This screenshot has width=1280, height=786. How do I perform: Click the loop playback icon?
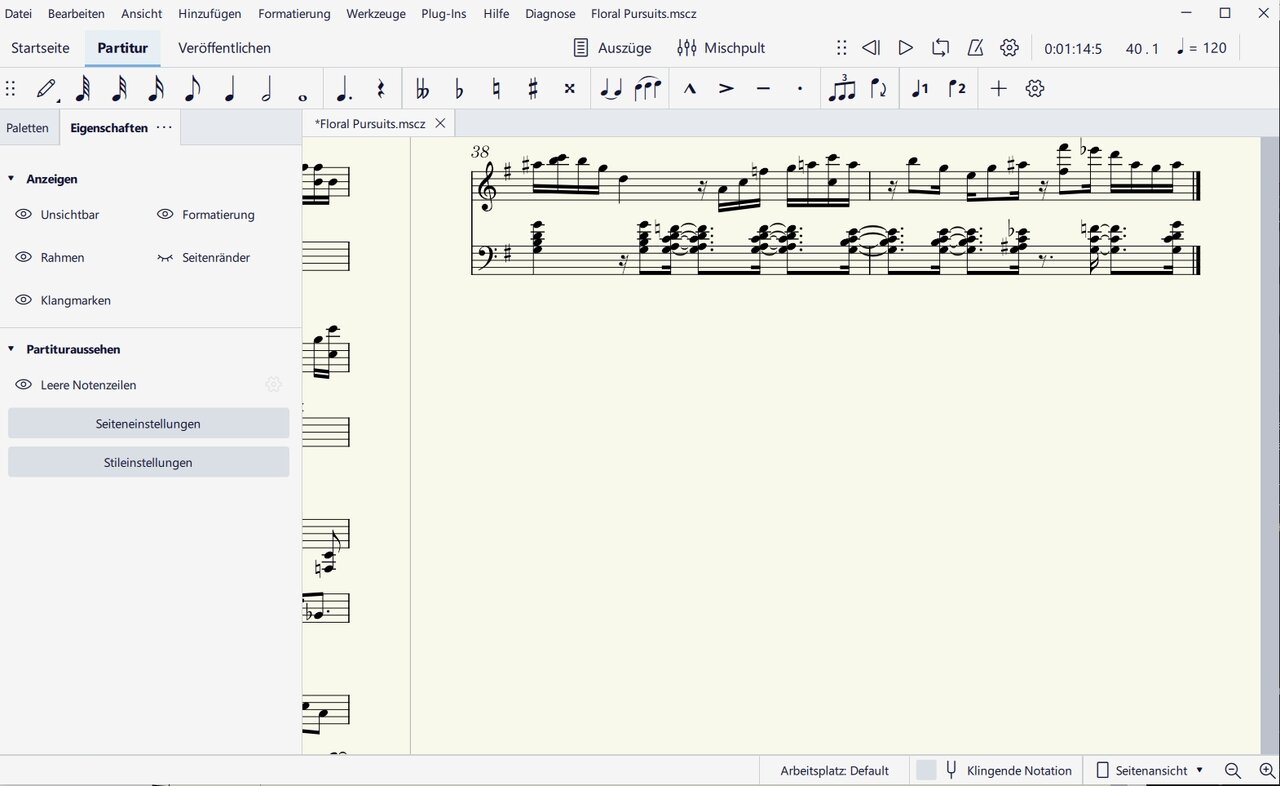tap(940, 48)
